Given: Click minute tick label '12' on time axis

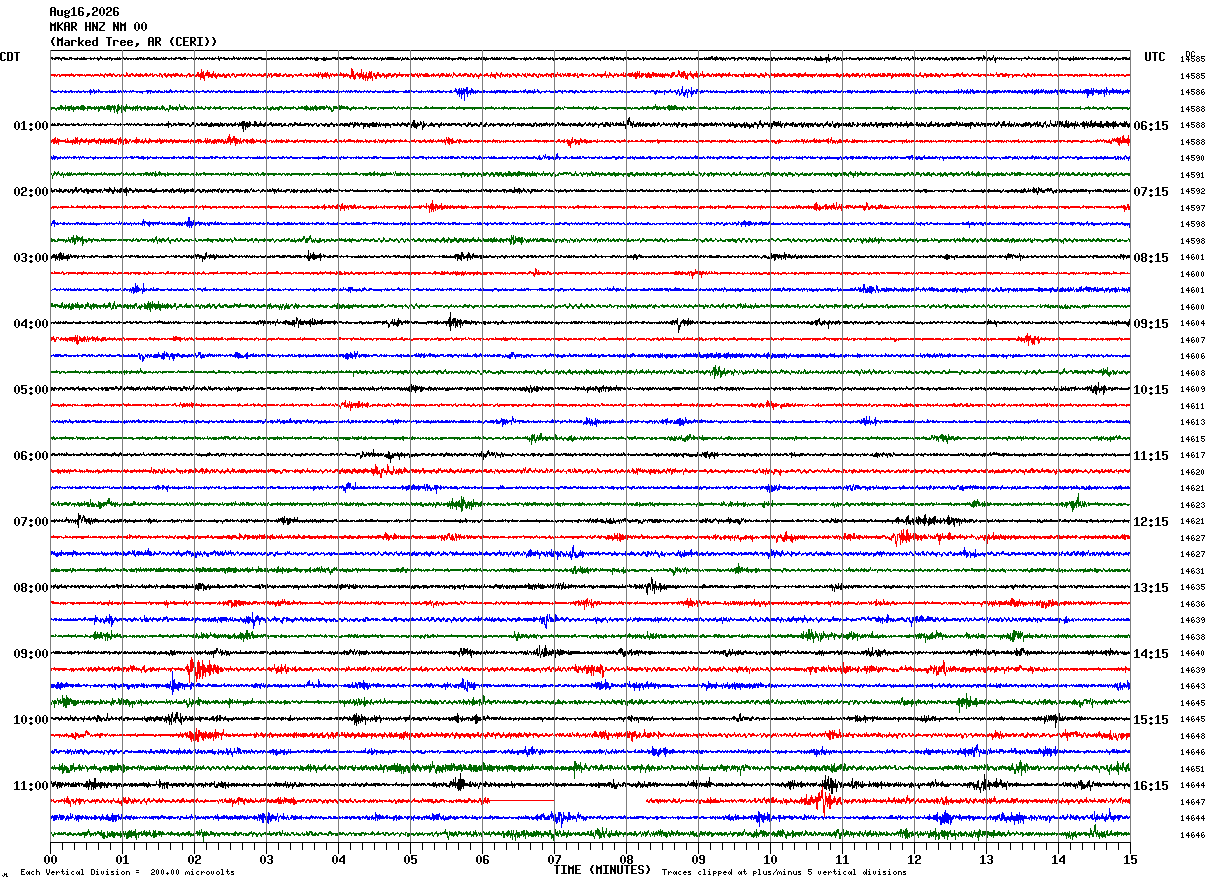Looking at the screenshot, I should click(914, 860).
